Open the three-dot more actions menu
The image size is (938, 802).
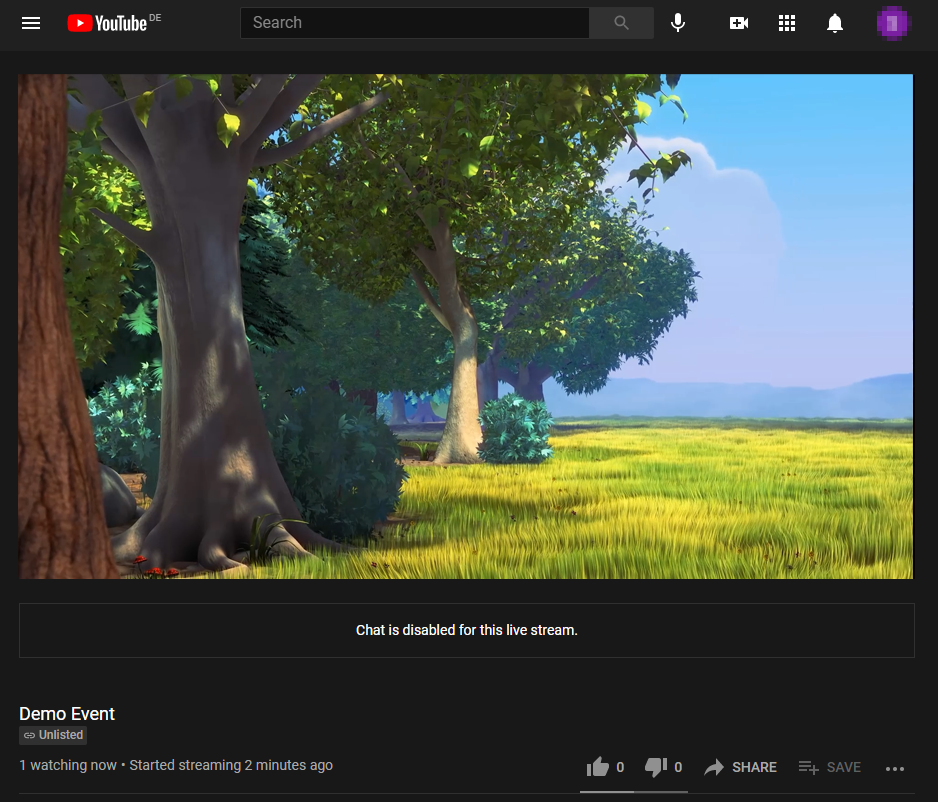point(894,769)
